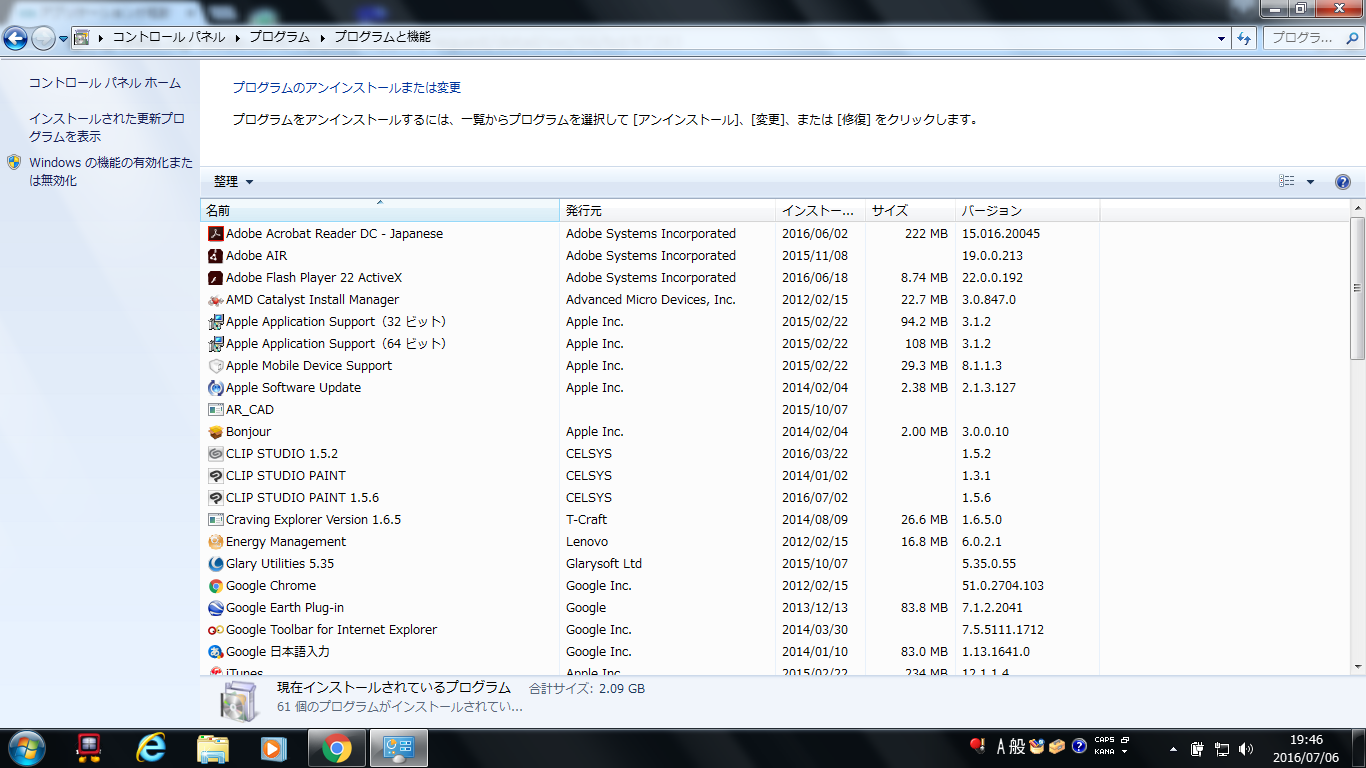Viewport: 1366px width, 768px height.
Task: Click the プログラムの検索 search field
Action: pos(1312,38)
